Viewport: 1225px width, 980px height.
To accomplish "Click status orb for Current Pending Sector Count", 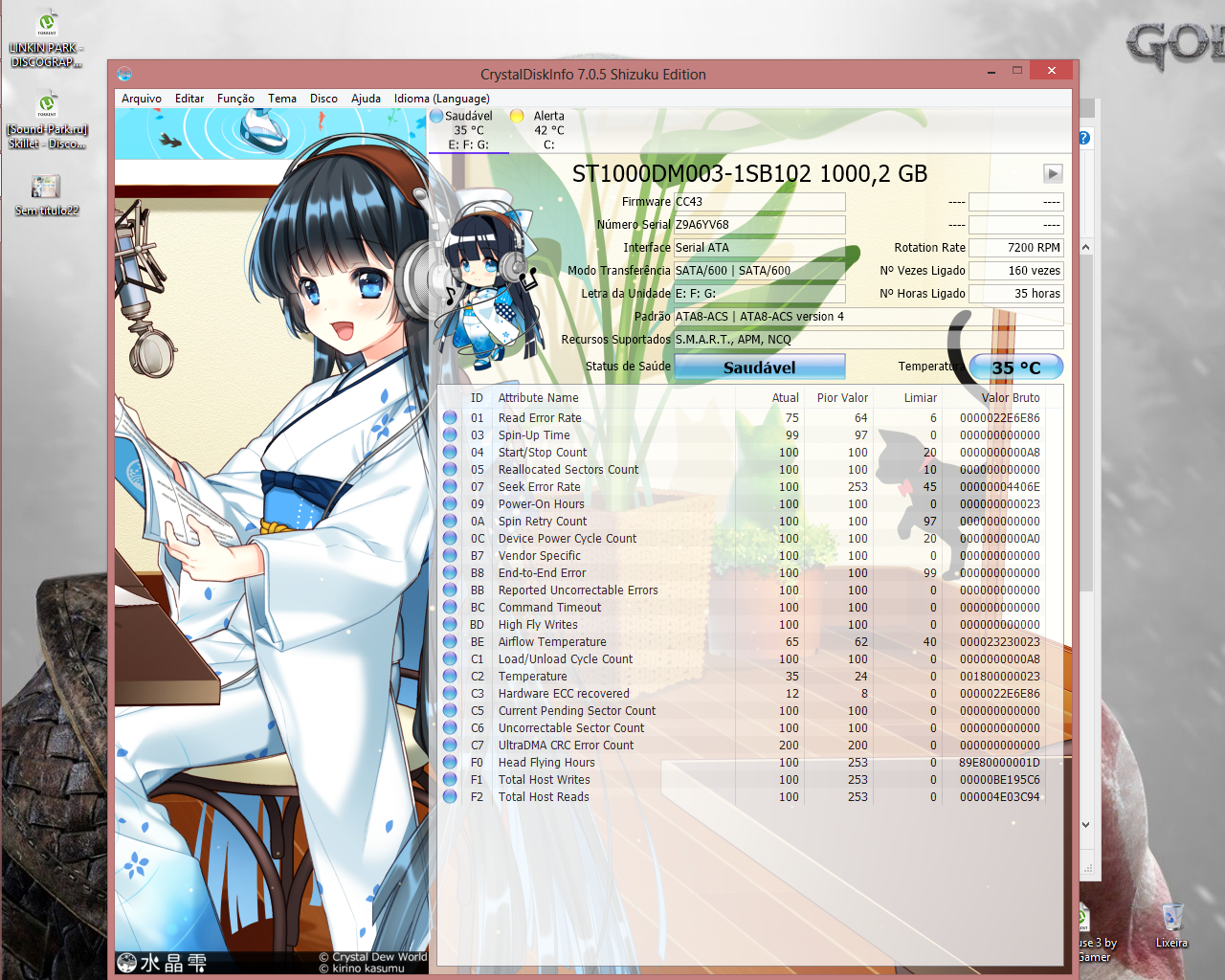I will click(450, 711).
